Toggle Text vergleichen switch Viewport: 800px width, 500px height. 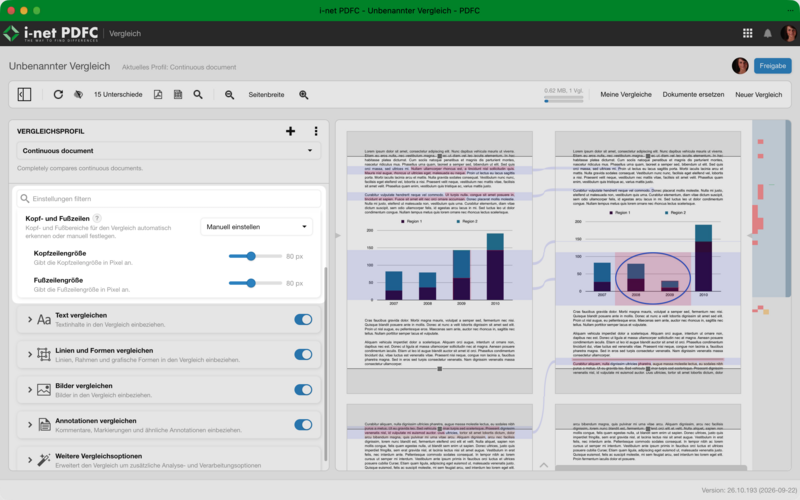point(303,319)
